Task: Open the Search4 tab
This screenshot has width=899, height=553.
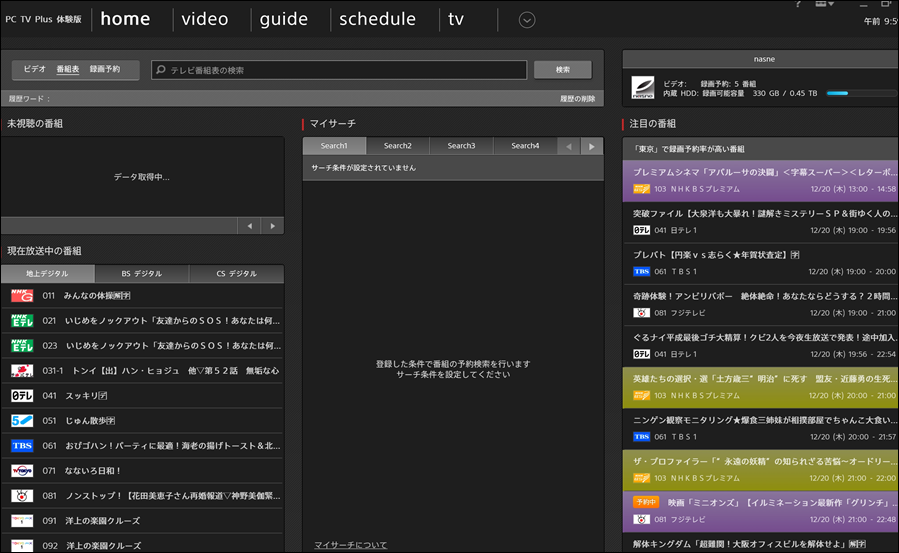Action: (525, 146)
